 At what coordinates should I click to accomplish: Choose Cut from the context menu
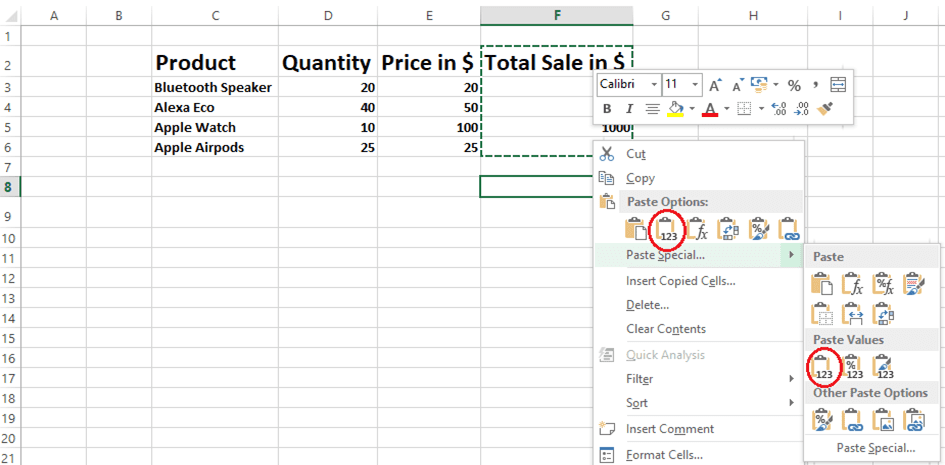click(635, 154)
